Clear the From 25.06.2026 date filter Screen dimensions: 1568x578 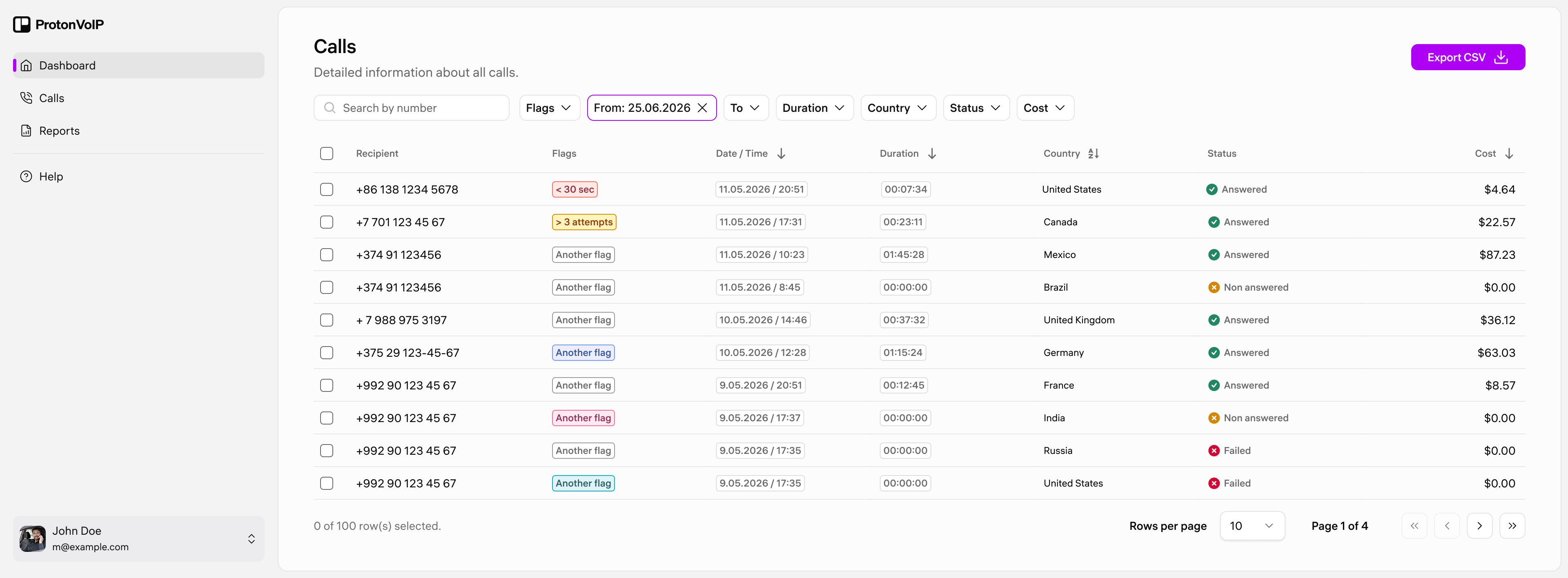click(702, 108)
